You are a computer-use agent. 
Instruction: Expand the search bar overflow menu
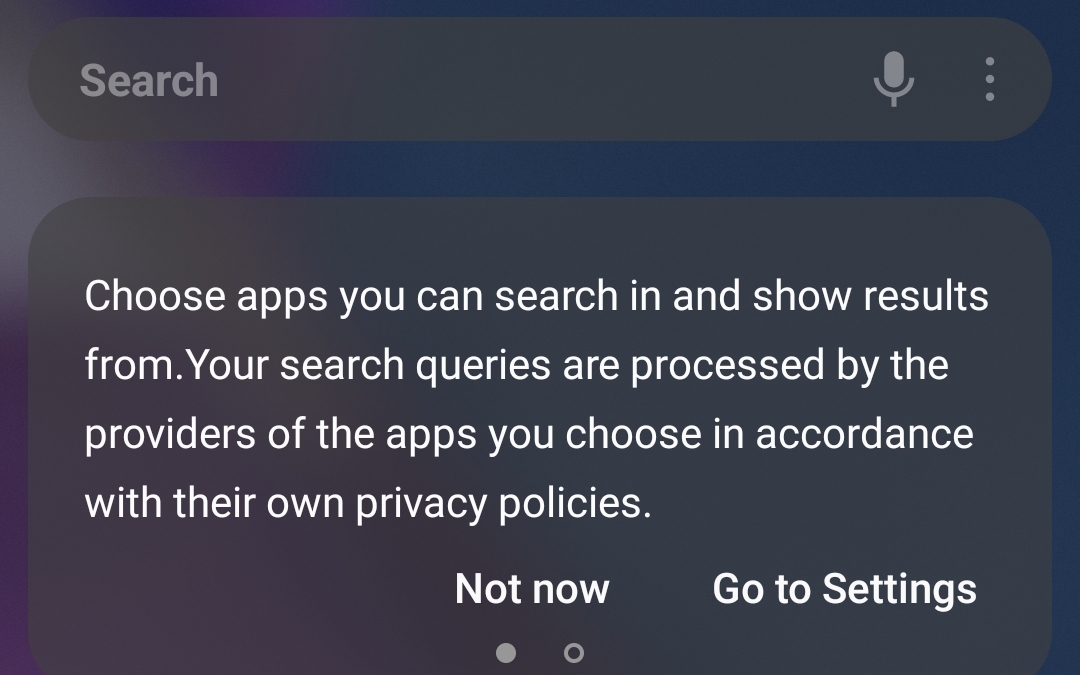(x=989, y=79)
